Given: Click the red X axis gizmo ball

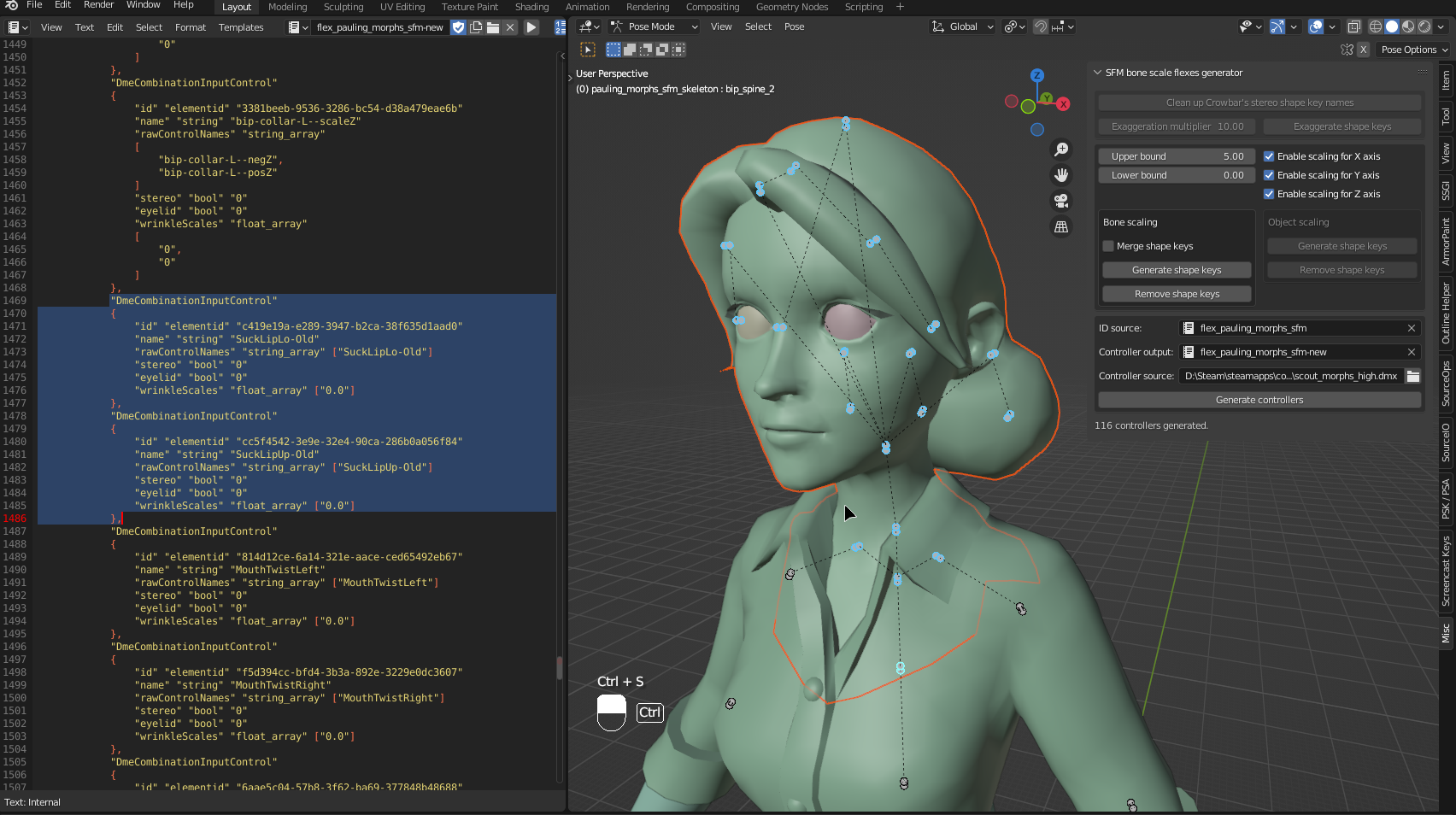Looking at the screenshot, I should click(1063, 104).
